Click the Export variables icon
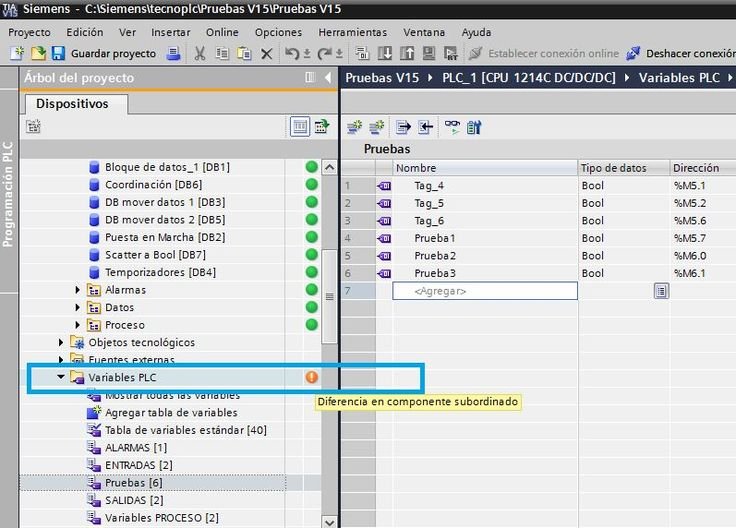 click(403, 127)
